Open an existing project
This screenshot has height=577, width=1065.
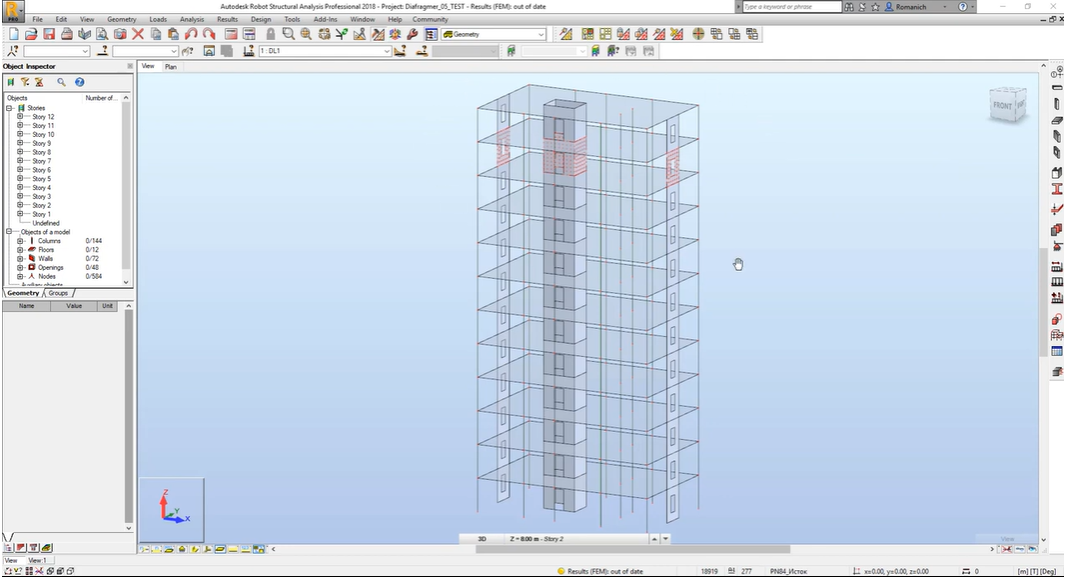coord(31,34)
